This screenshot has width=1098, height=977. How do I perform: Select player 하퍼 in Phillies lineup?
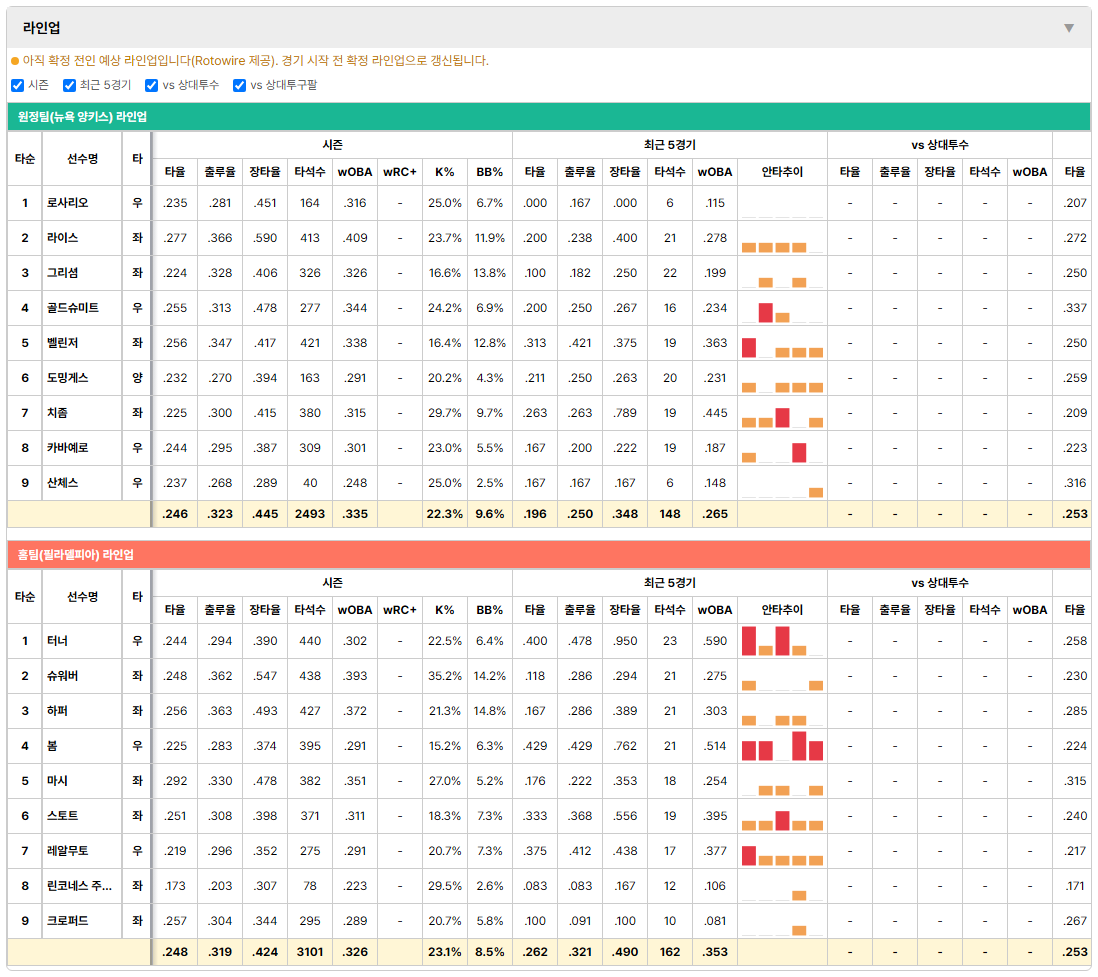[57, 711]
